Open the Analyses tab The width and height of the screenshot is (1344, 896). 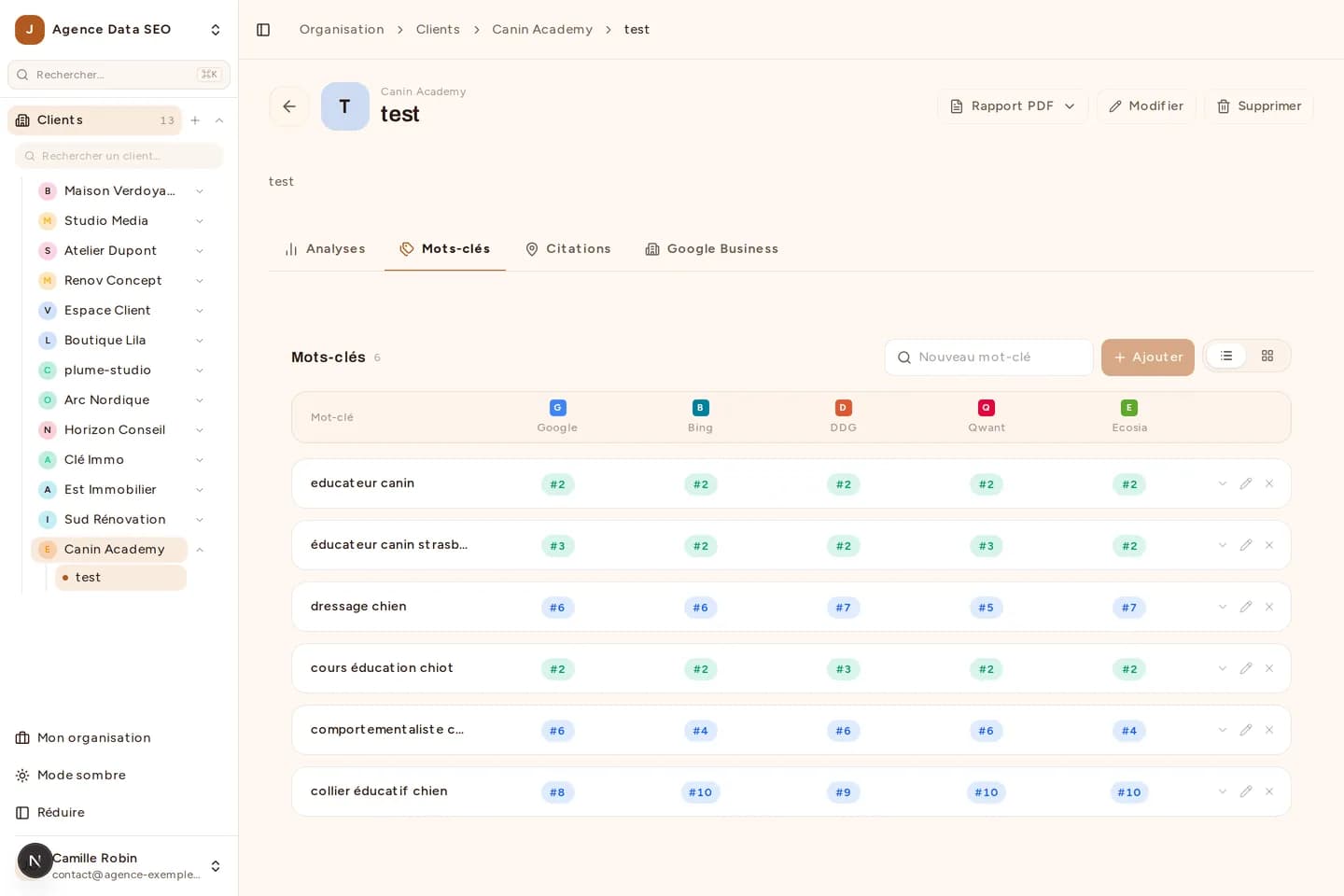[x=325, y=249]
